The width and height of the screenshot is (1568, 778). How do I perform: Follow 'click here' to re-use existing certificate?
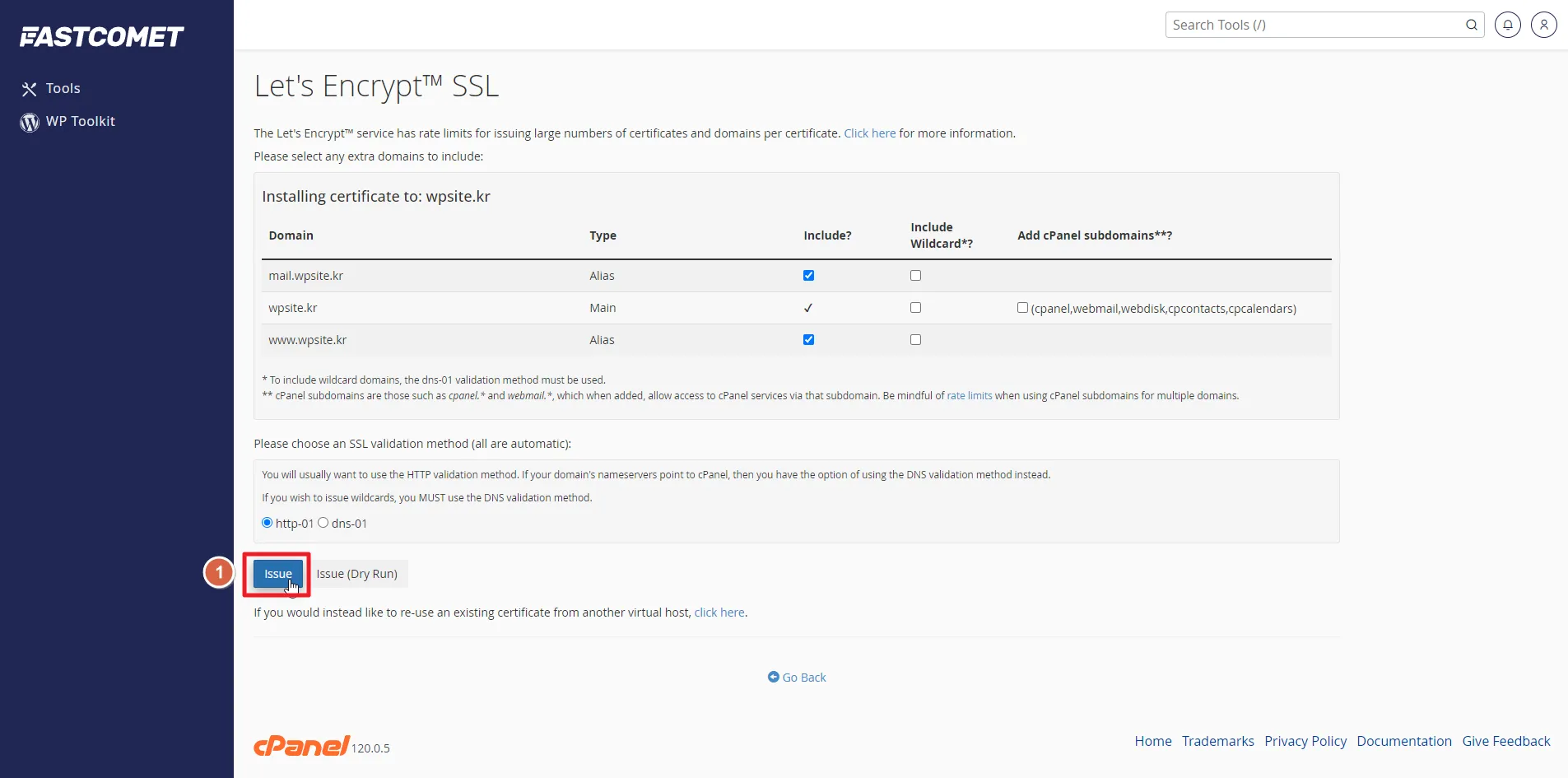(719, 613)
